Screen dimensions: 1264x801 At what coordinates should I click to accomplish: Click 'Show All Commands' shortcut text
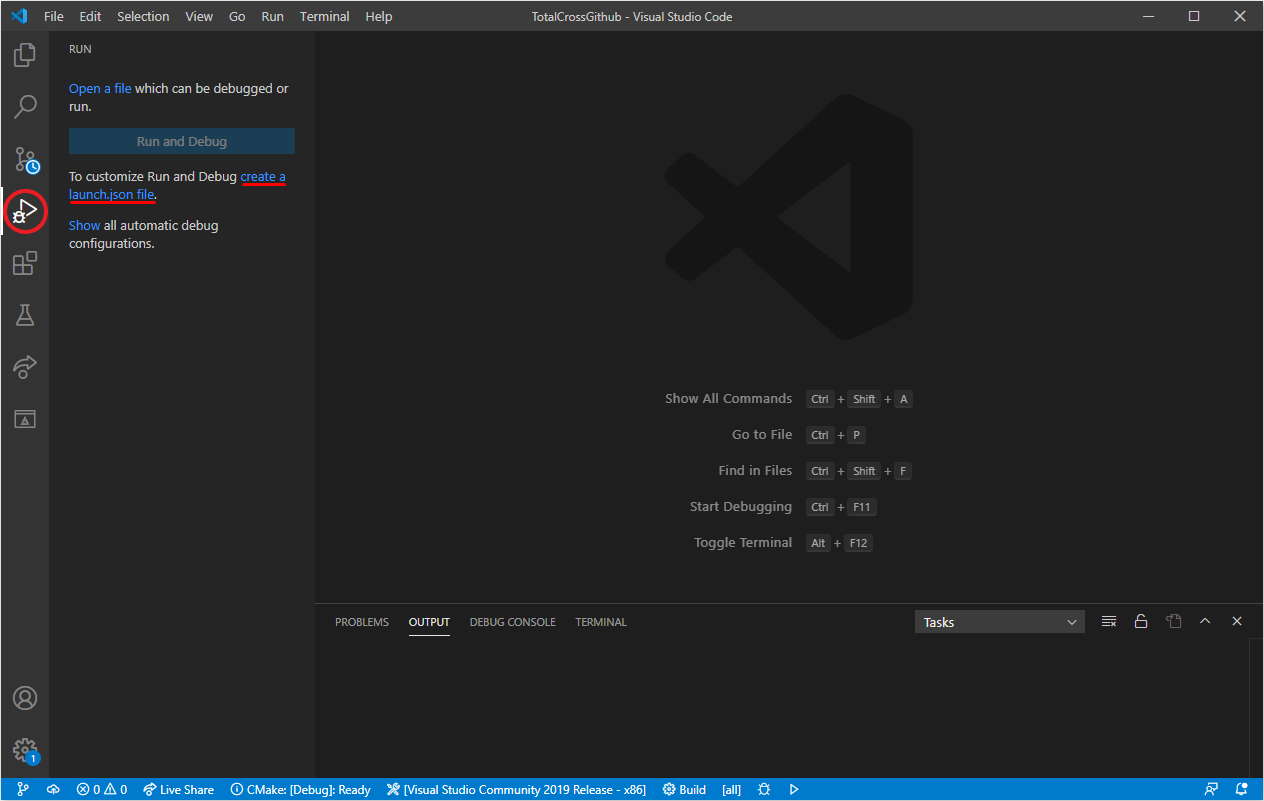(x=728, y=399)
